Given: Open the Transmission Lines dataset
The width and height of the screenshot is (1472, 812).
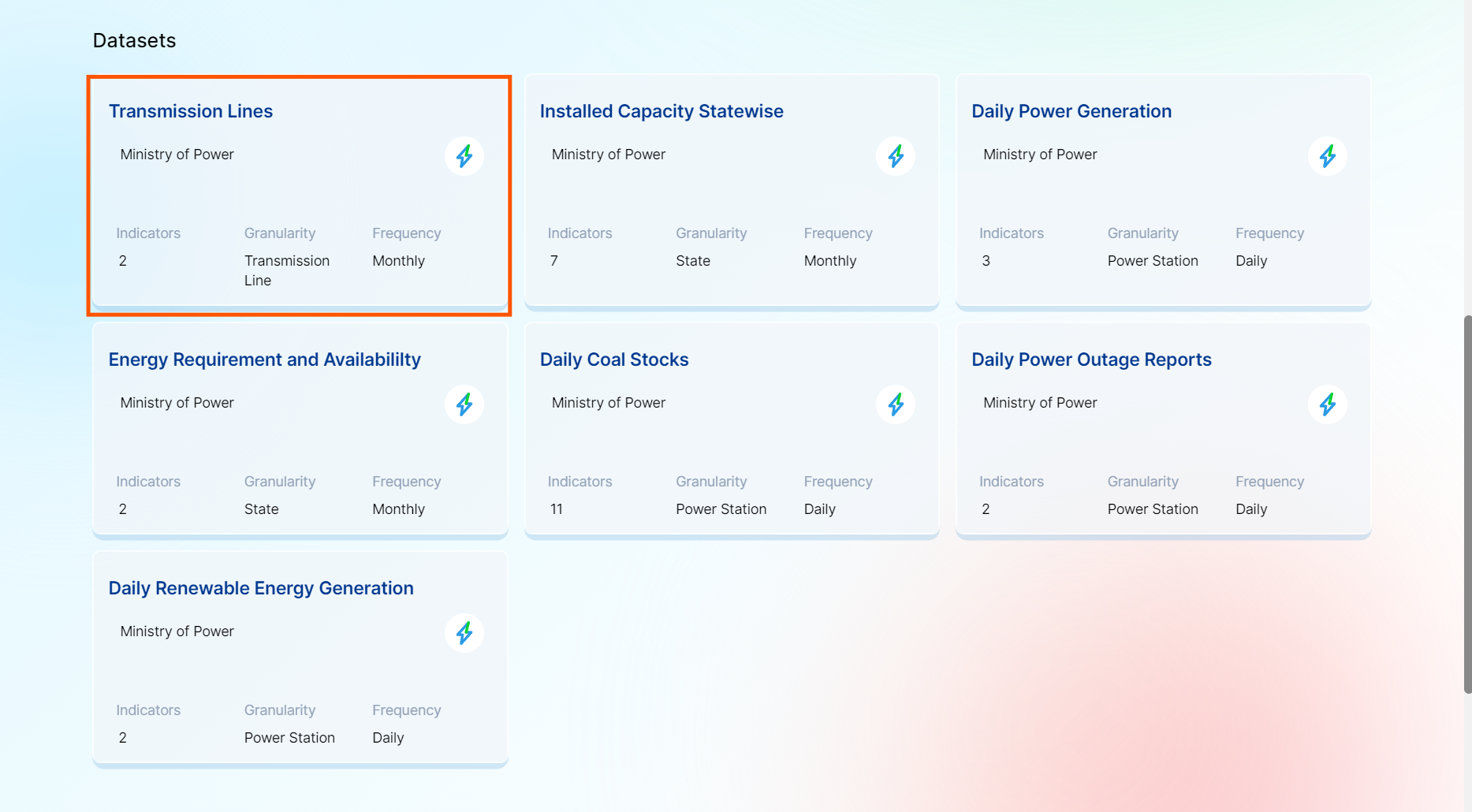Looking at the screenshot, I should pos(191,111).
